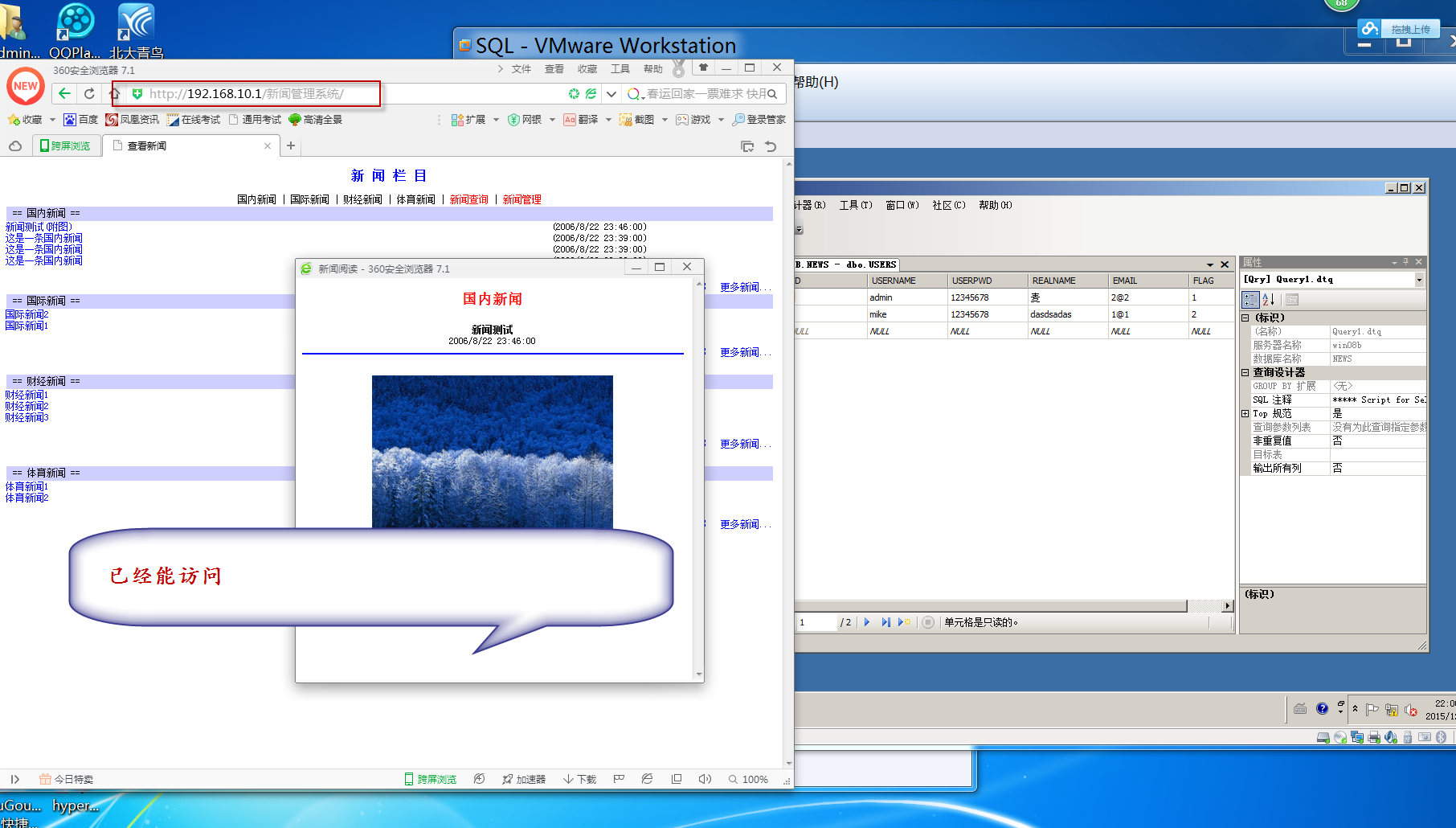Open the 高清全景 bookmark
Viewport: 1456px width, 828px height.
[316, 120]
